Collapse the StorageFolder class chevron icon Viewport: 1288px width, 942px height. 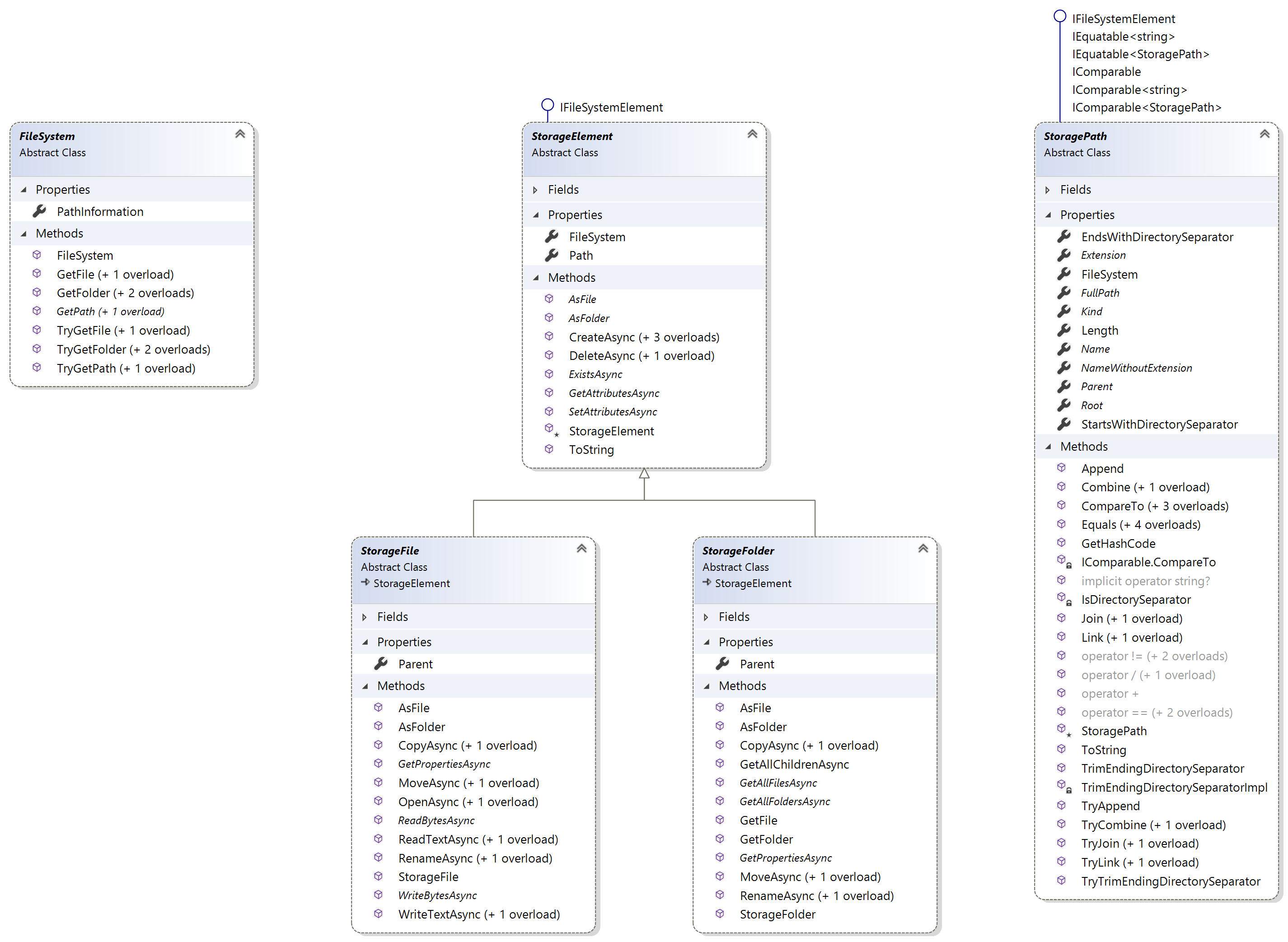click(923, 549)
